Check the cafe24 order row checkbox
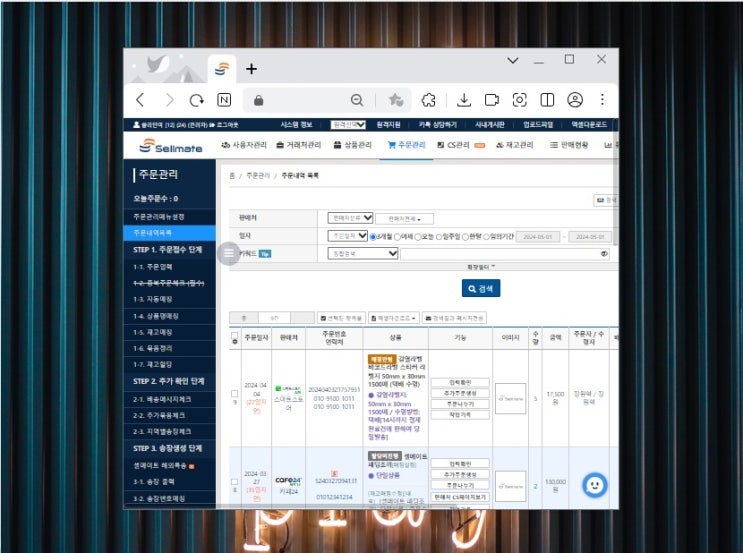The height and width of the screenshot is (553, 743). (x=234, y=481)
